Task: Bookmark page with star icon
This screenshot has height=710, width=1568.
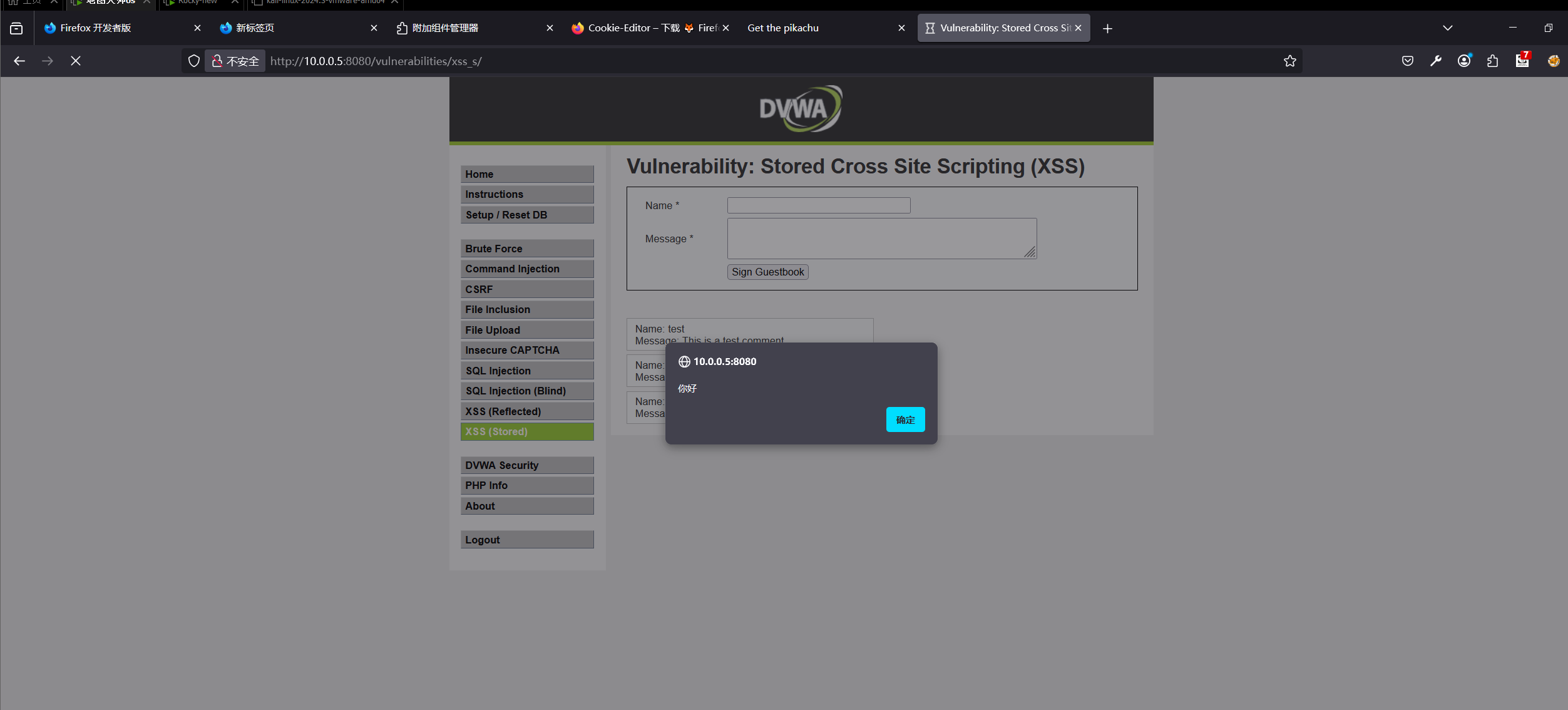Action: (1289, 61)
